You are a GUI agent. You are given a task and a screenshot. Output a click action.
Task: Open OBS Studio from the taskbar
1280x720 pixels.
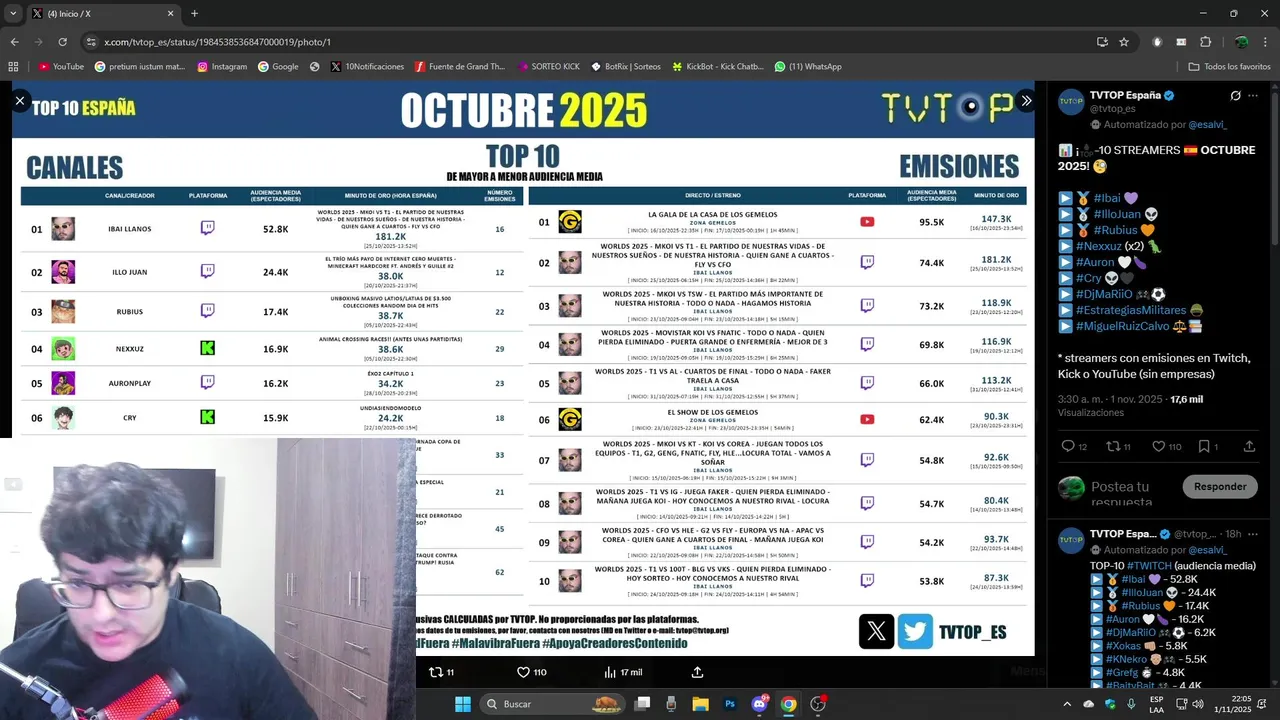(818, 704)
